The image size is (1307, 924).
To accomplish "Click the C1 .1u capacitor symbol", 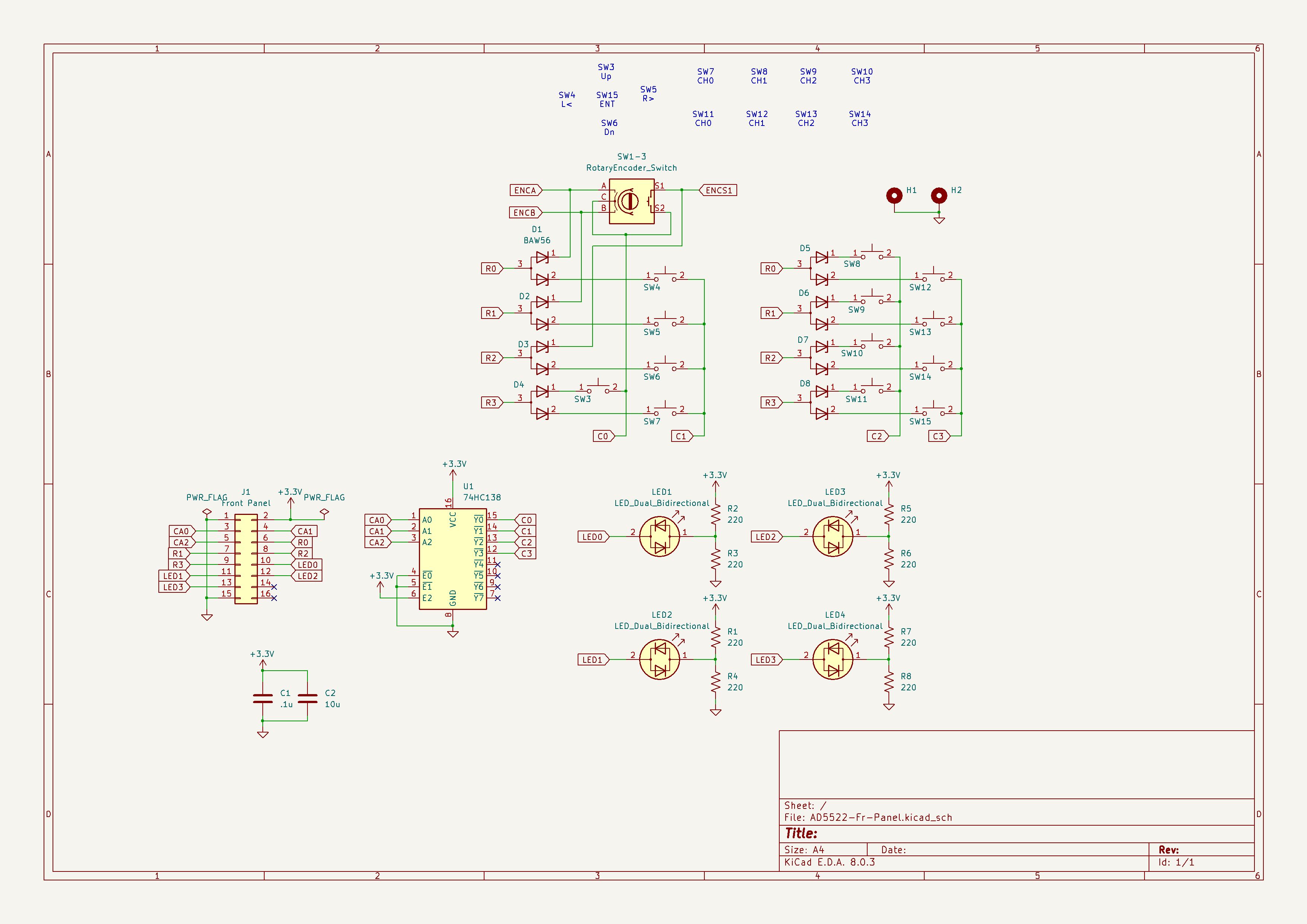I will point(262,699).
